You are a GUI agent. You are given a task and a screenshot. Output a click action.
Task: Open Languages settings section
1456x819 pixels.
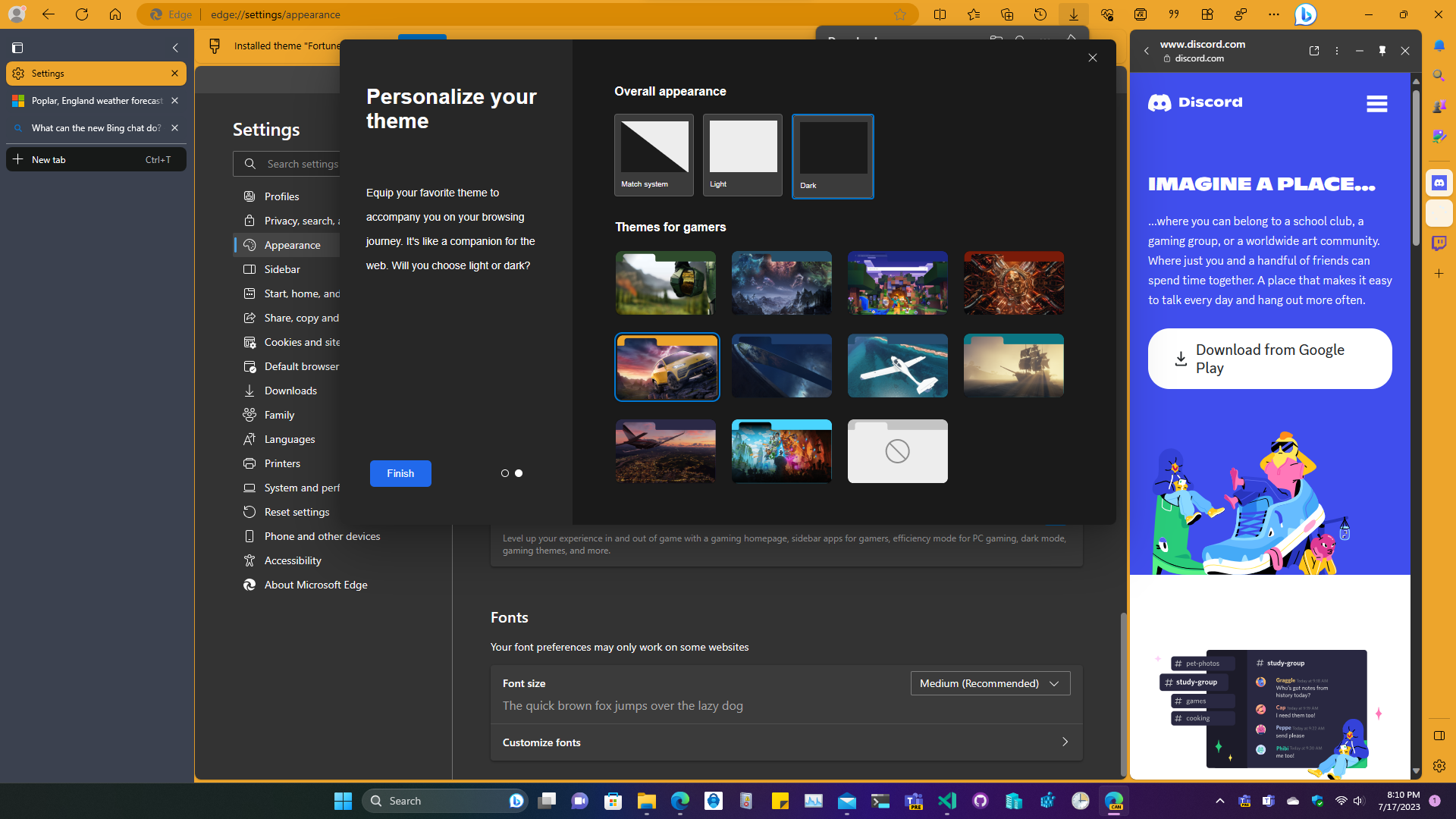pos(290,439)
